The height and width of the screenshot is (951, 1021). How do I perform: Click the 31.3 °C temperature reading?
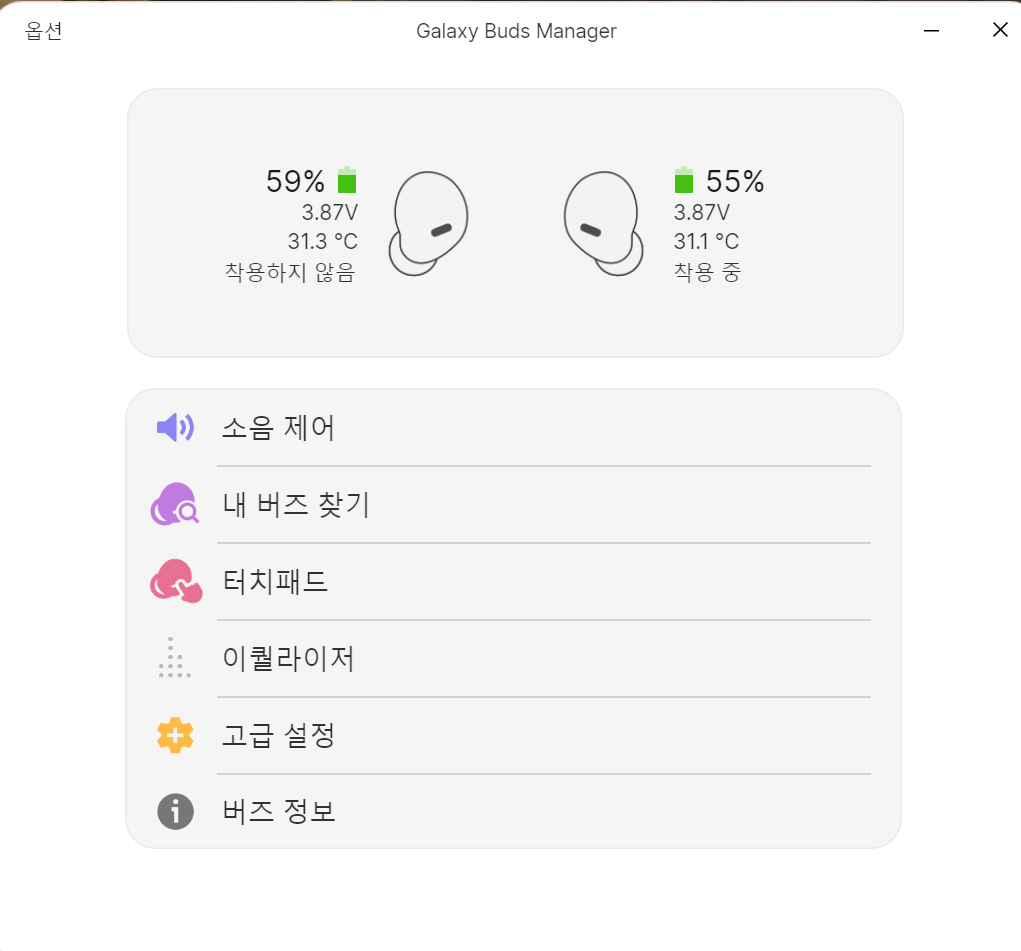(x=321, y=241)
